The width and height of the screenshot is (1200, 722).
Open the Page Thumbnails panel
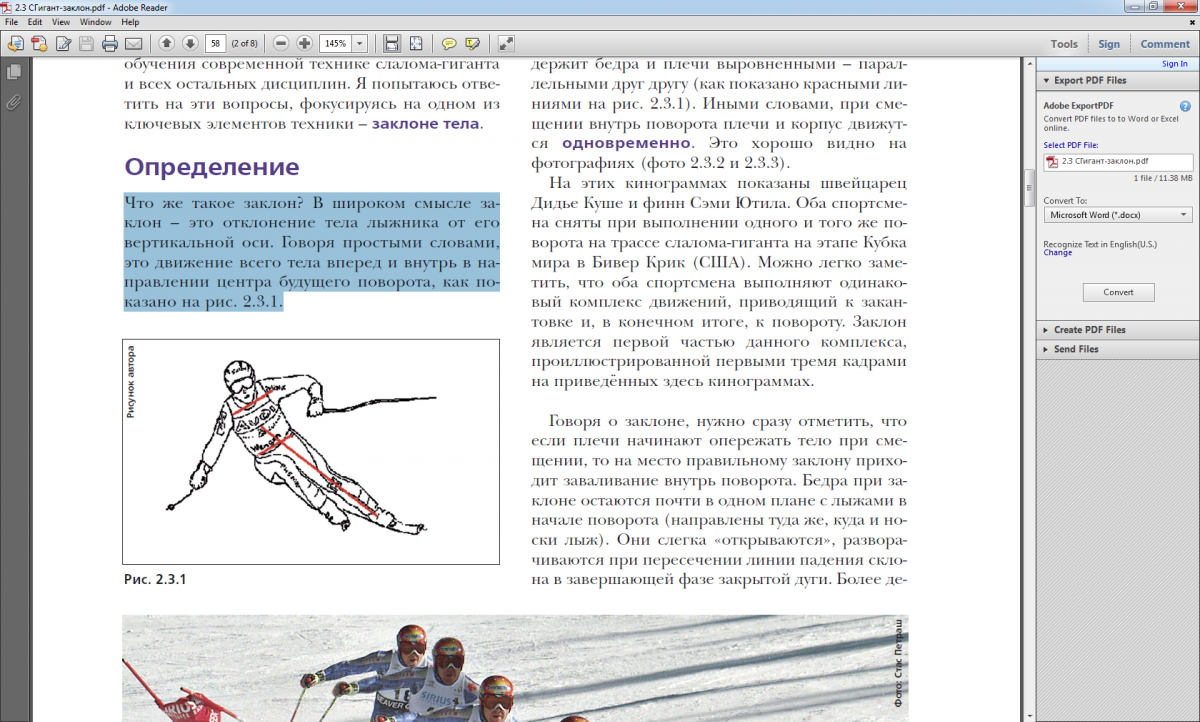coord(14,72)
